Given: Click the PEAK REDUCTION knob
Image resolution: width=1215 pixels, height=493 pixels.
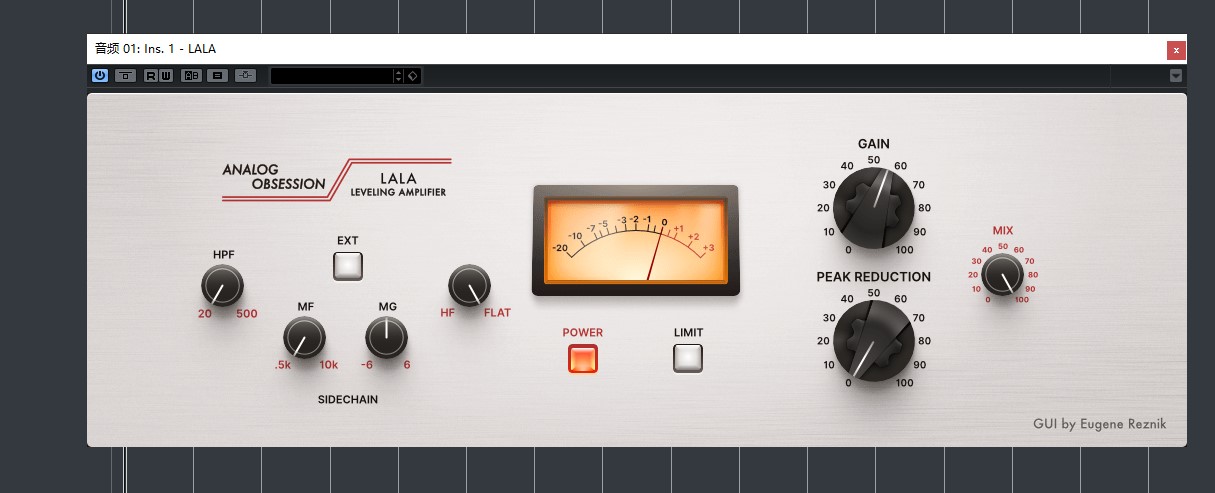Looking at the screenshot, I should click(874, 341).
